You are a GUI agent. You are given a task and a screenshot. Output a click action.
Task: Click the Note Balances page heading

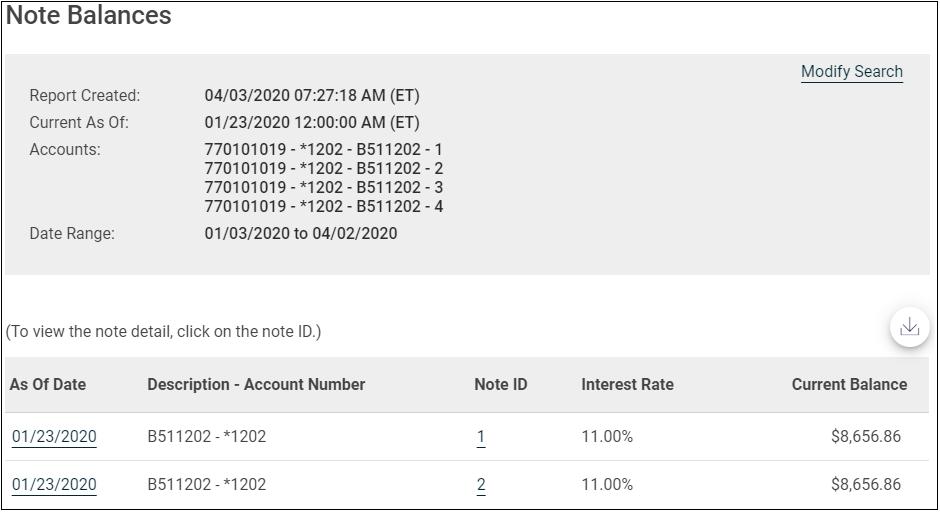coord(89,17)
